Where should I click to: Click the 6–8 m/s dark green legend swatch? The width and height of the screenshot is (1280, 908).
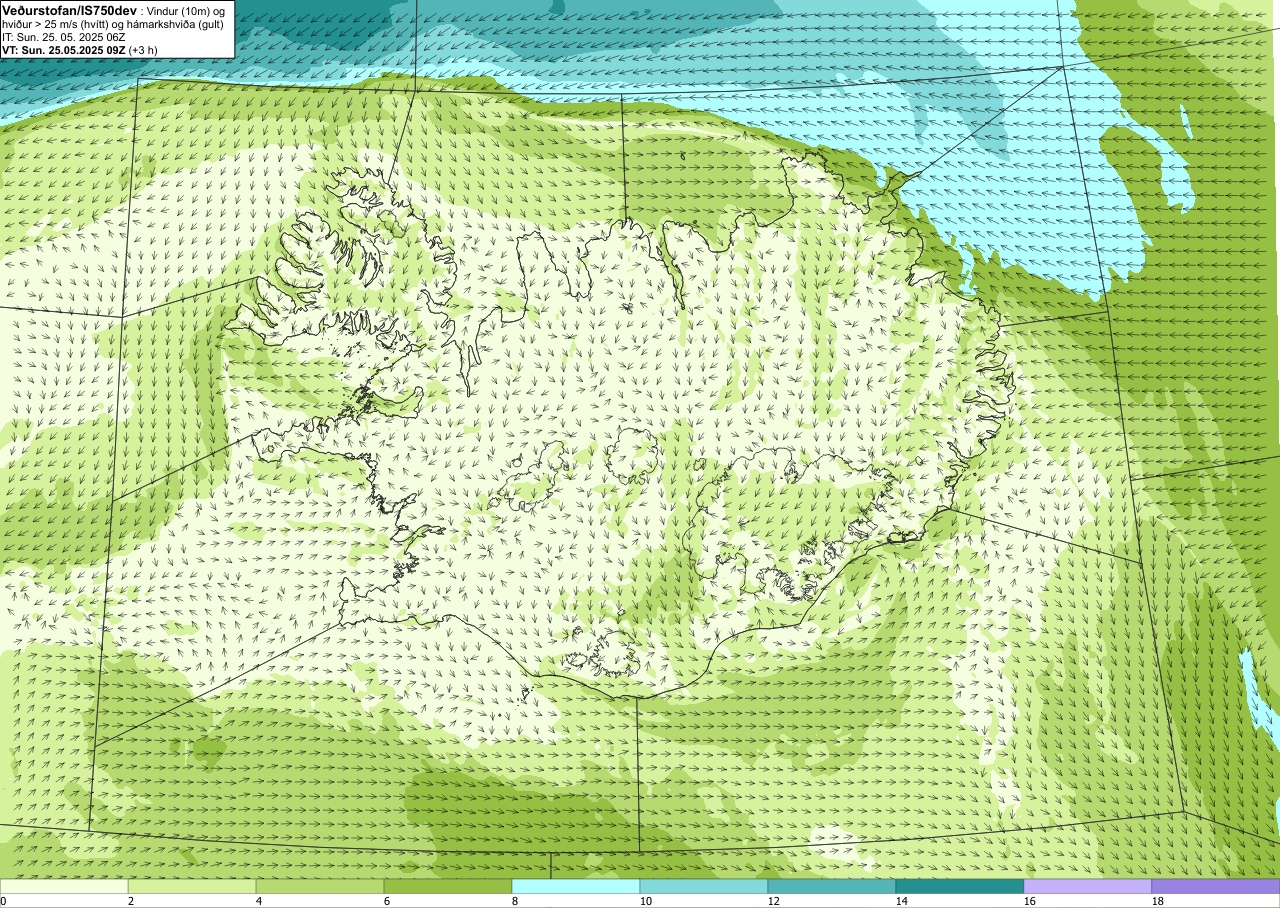tap(448, 886)
